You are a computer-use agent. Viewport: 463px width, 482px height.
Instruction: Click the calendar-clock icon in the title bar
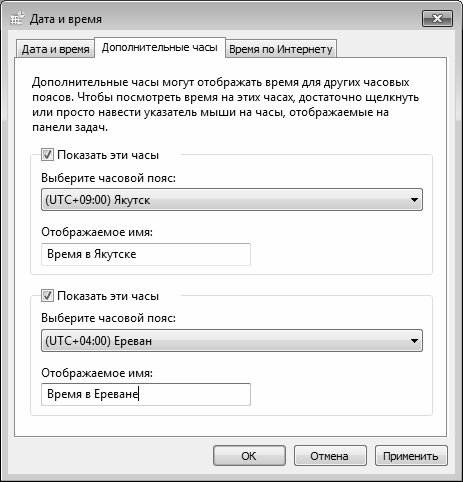pos(17,19)
